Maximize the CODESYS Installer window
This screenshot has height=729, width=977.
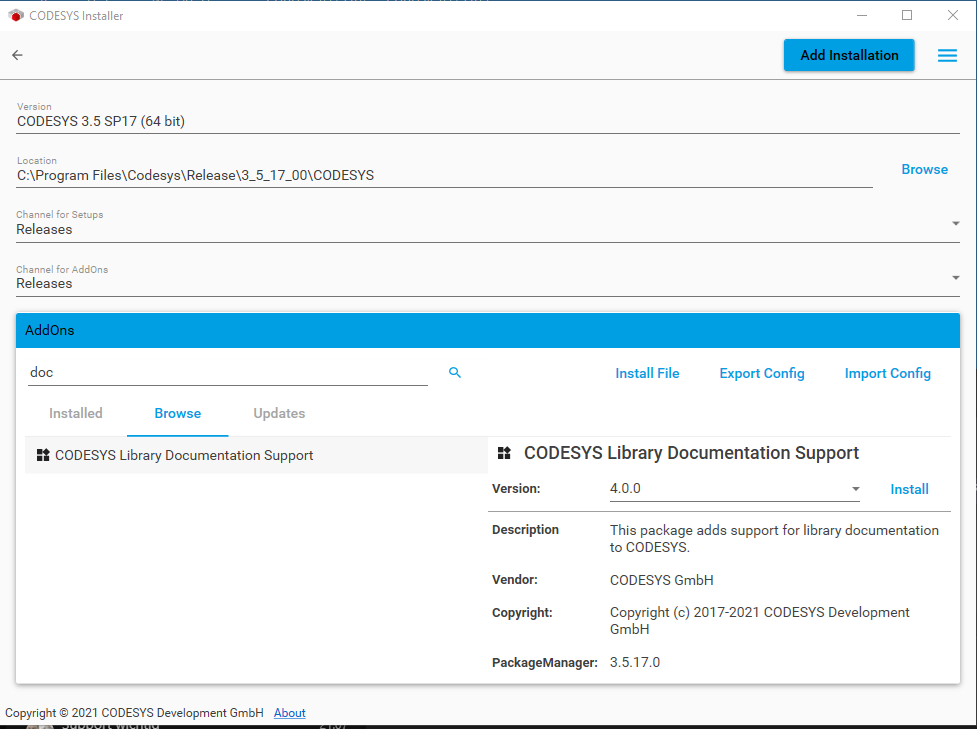(x=907, y=15)
